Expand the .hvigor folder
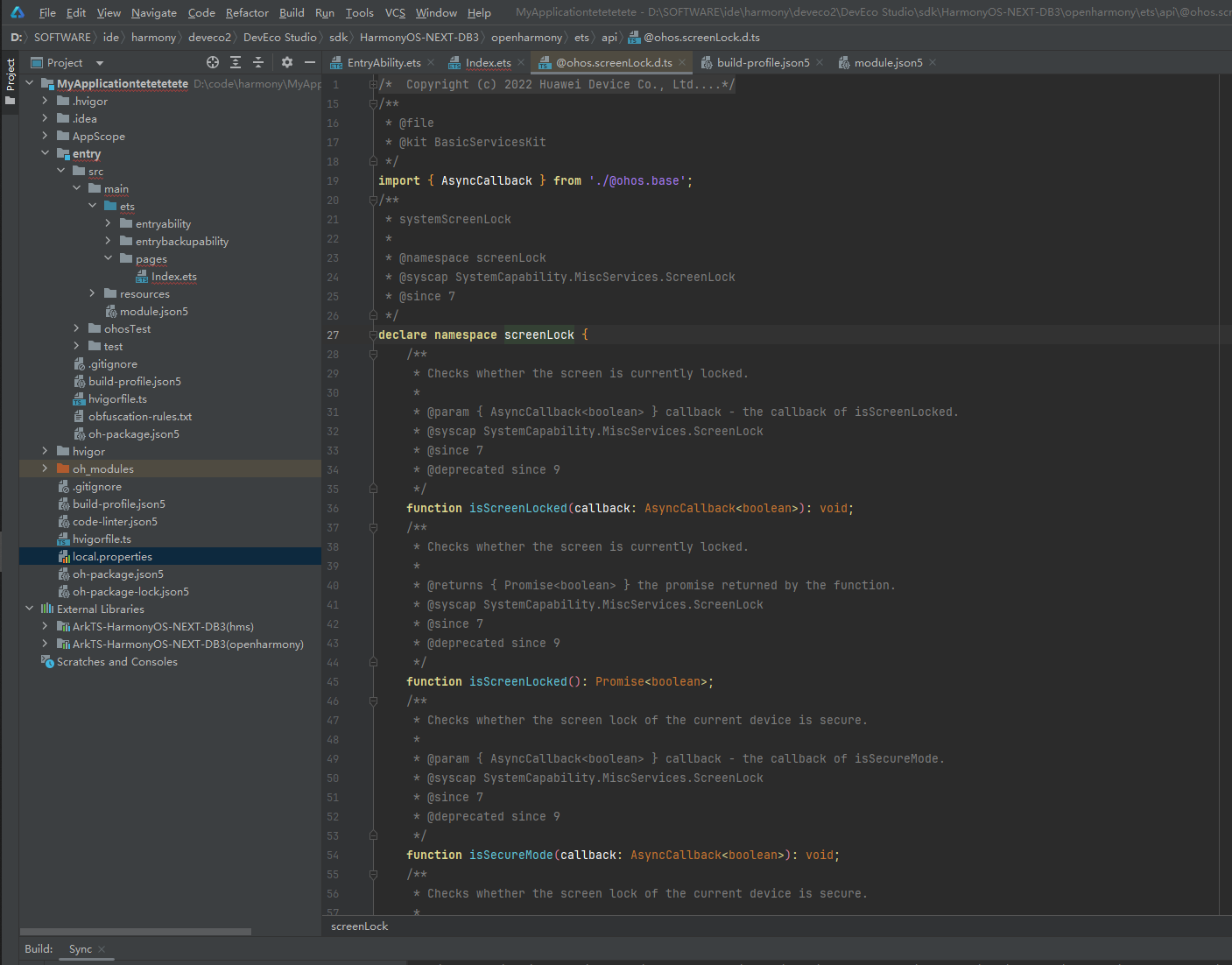This screenshot has height=965, width=1232. [45, 101]
